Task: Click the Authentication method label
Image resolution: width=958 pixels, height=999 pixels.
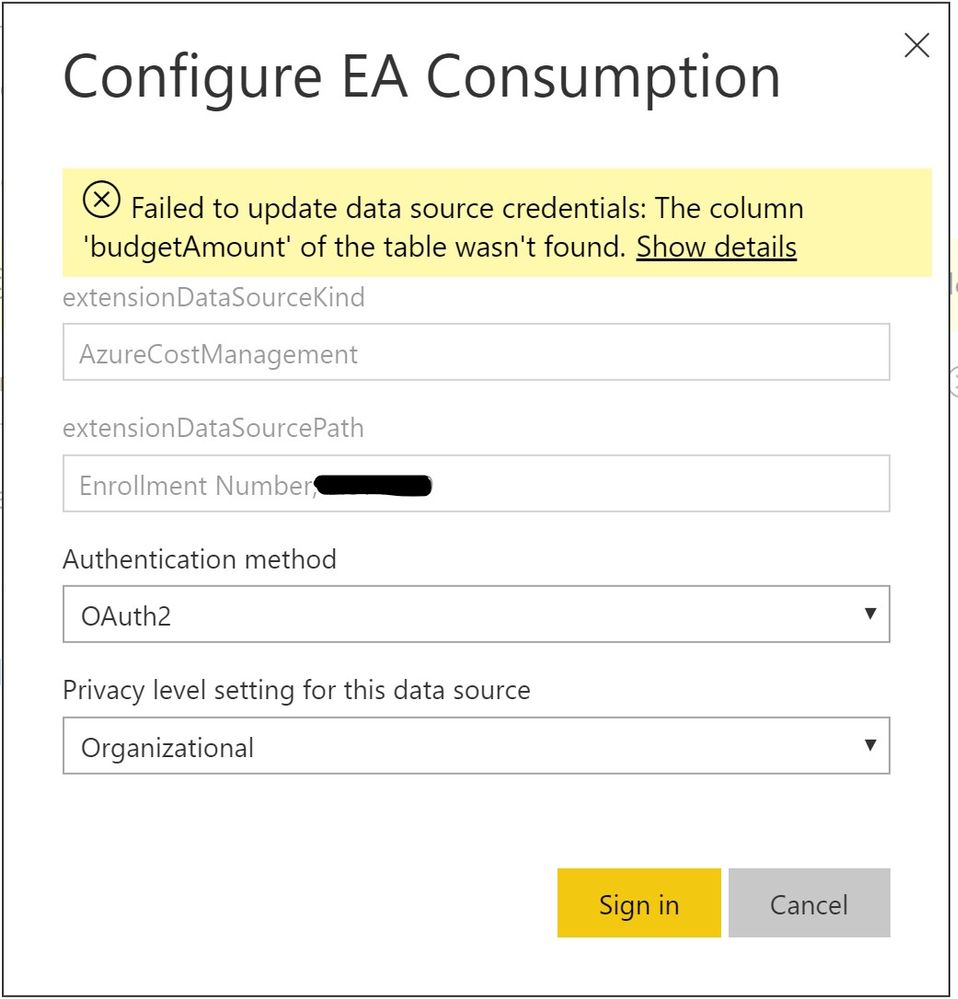Action: click(x=199, y=559)
